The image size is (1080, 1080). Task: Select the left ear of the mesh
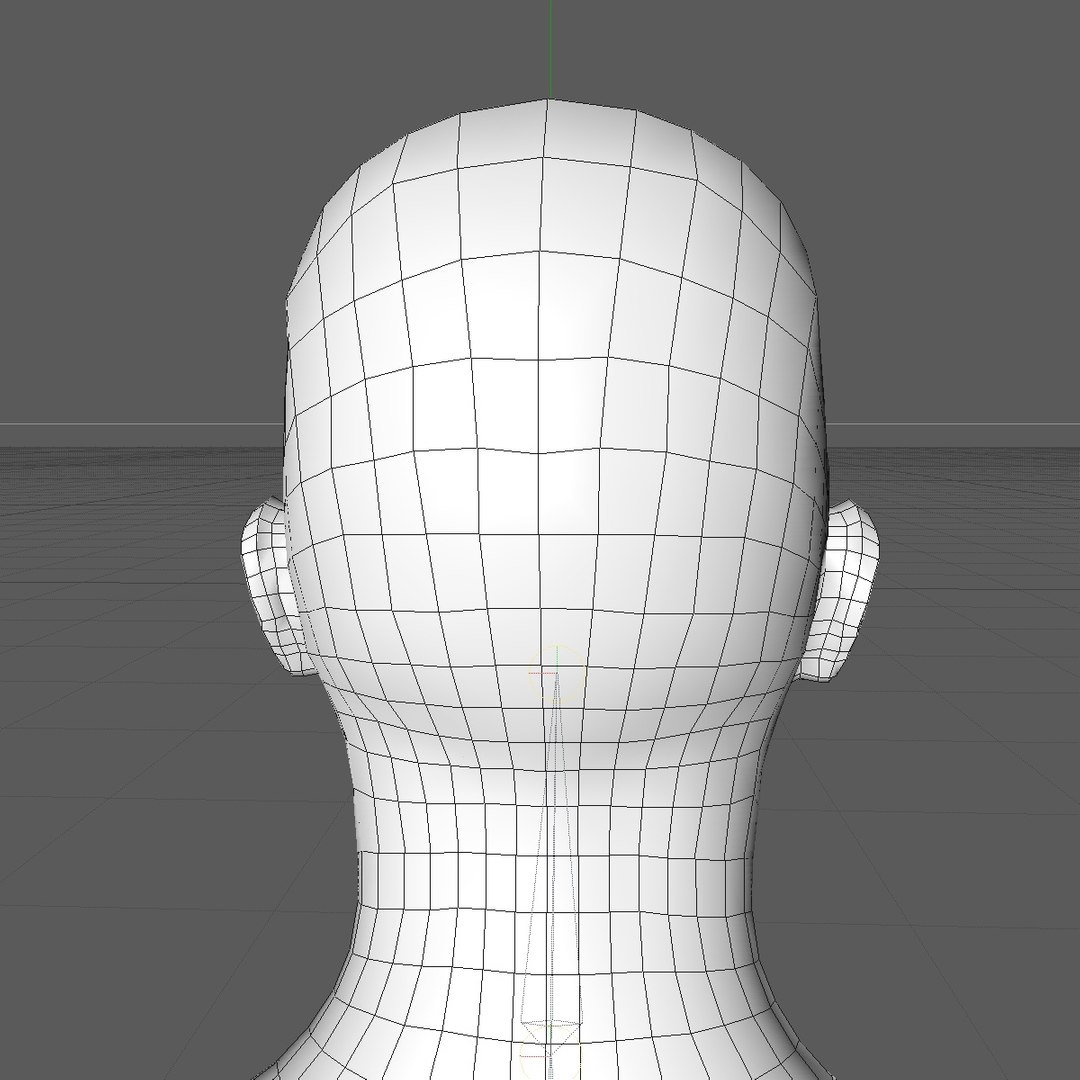coord(274,585)
